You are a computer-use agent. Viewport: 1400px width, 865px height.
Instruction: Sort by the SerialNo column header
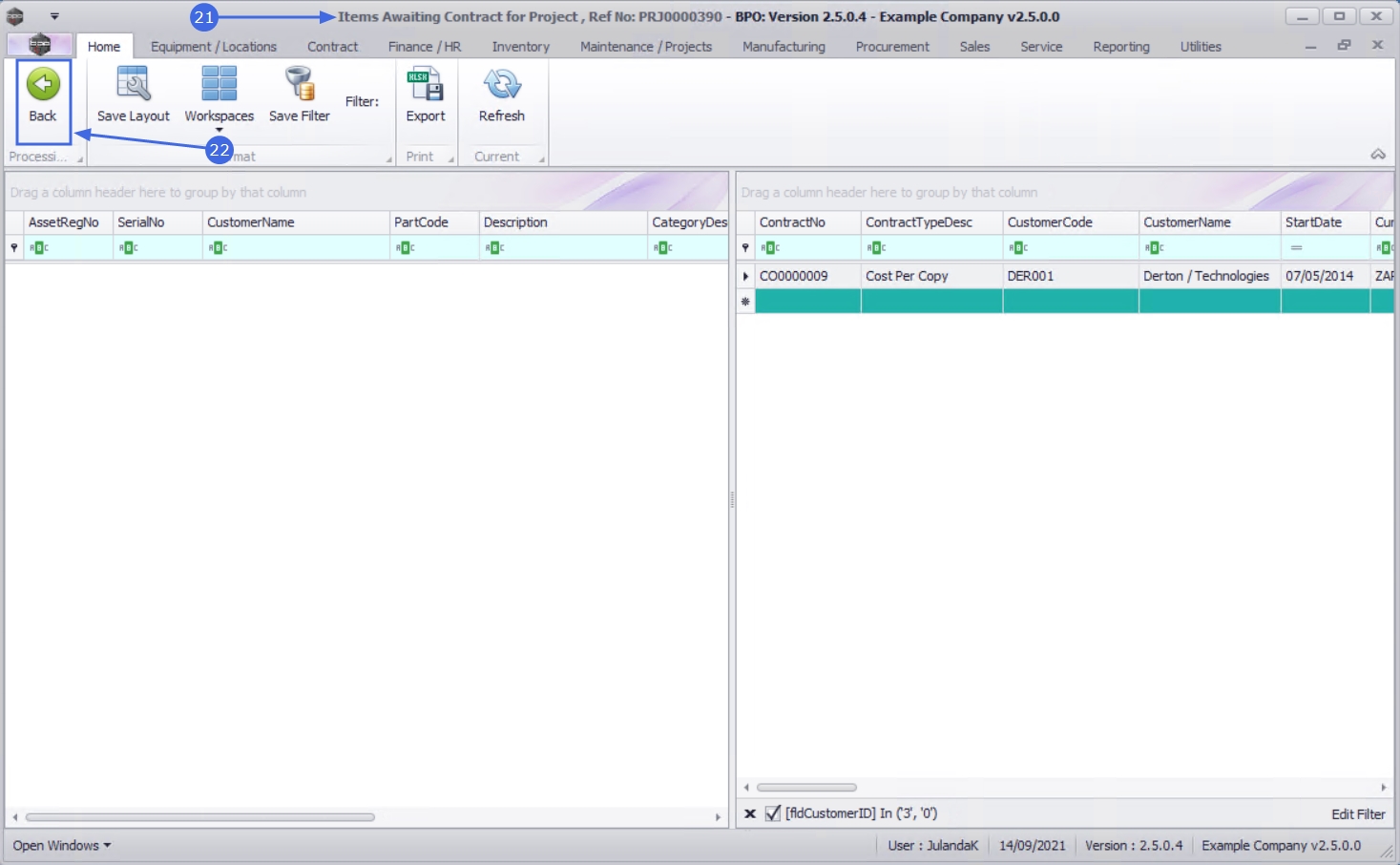tap(157, 222)
